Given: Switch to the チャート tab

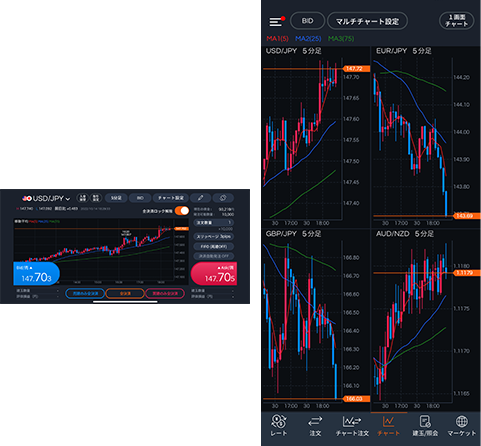Looking at the screenshot, I should pos(389,425).
